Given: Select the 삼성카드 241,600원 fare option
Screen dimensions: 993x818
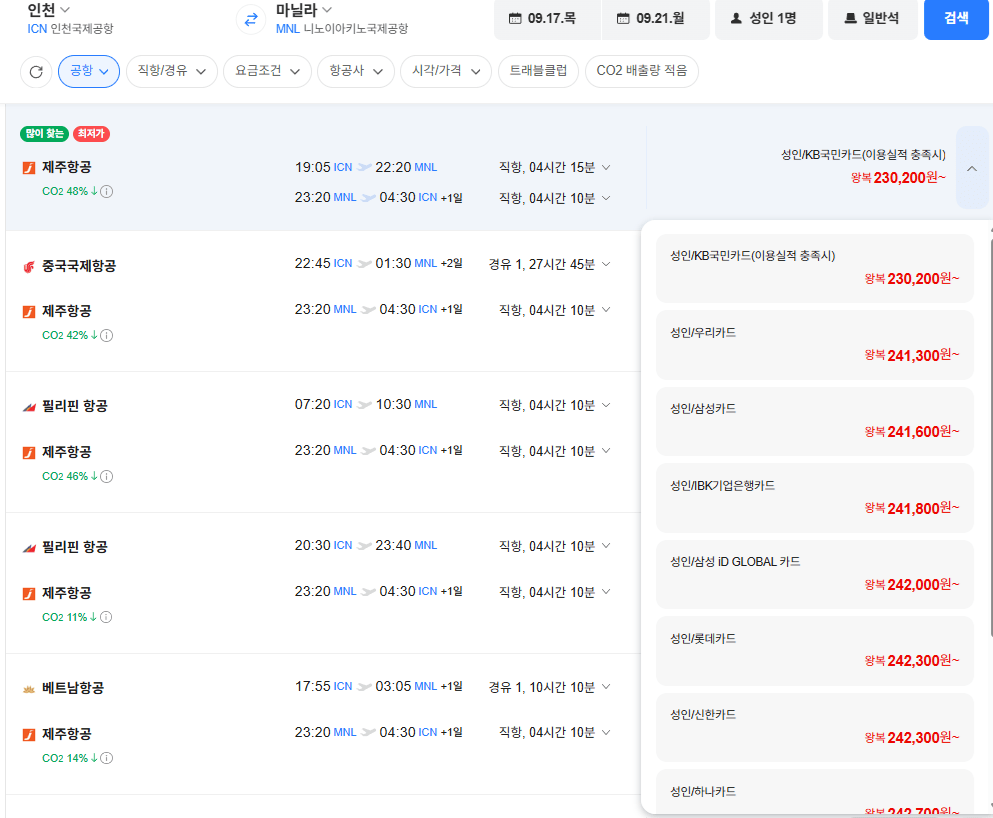Looking at the screenshot, I should tap(814, 421).
